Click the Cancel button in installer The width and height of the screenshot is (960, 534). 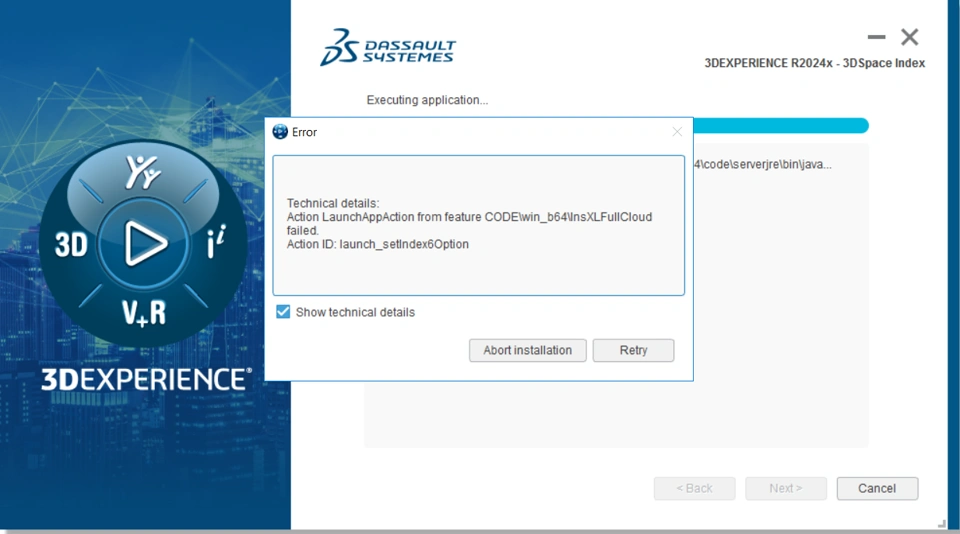[877, 488]
